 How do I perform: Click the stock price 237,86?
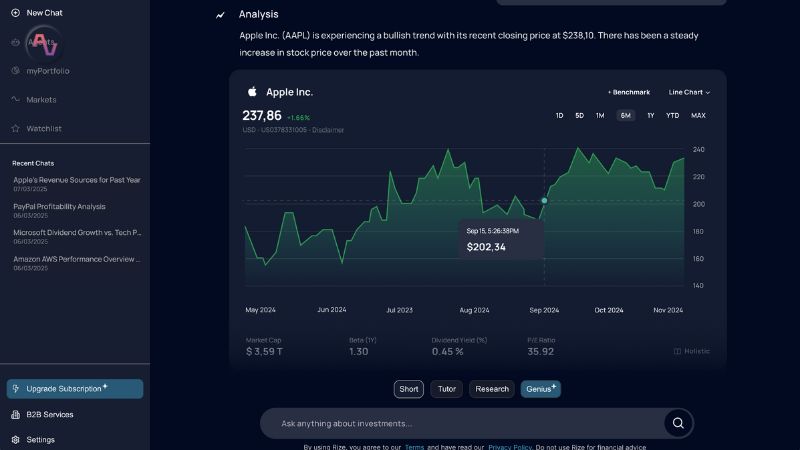(x=262, y=116)
